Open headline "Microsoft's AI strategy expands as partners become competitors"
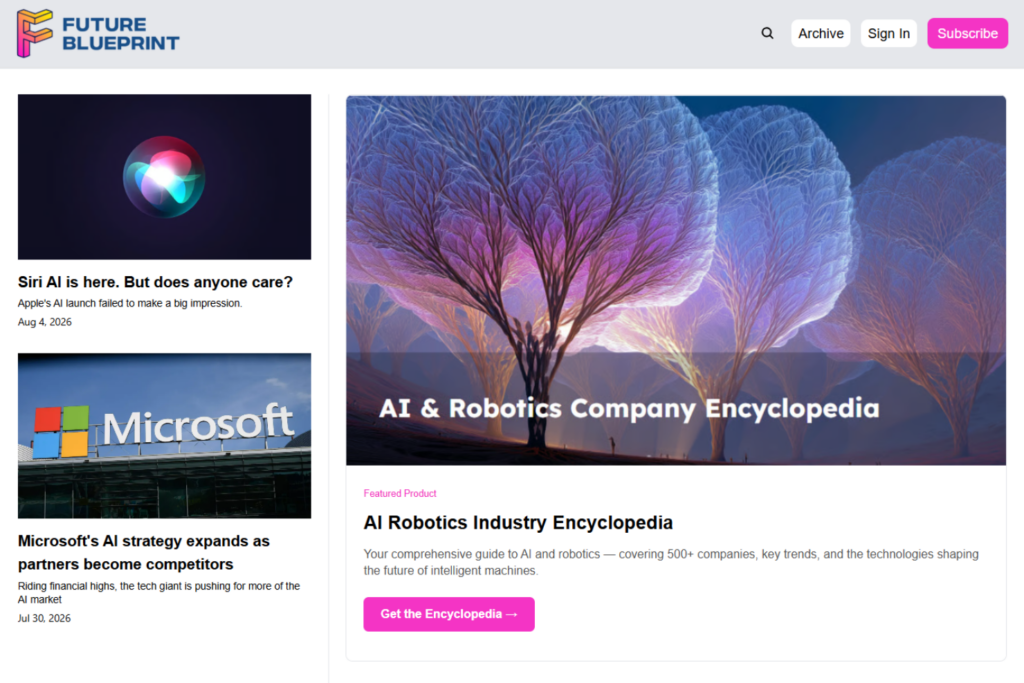This screenshot has height=683, width=1024. [144, 552]
